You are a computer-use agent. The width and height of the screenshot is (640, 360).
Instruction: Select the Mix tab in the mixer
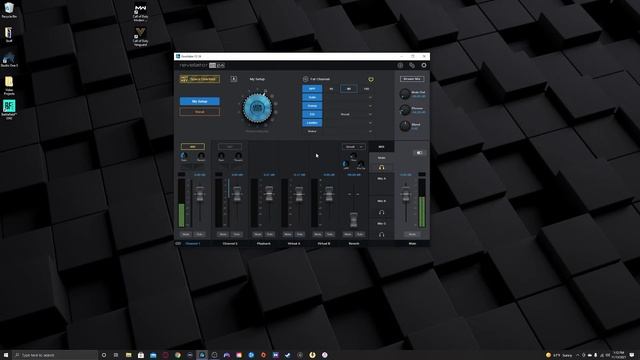[x=381, y=147]
